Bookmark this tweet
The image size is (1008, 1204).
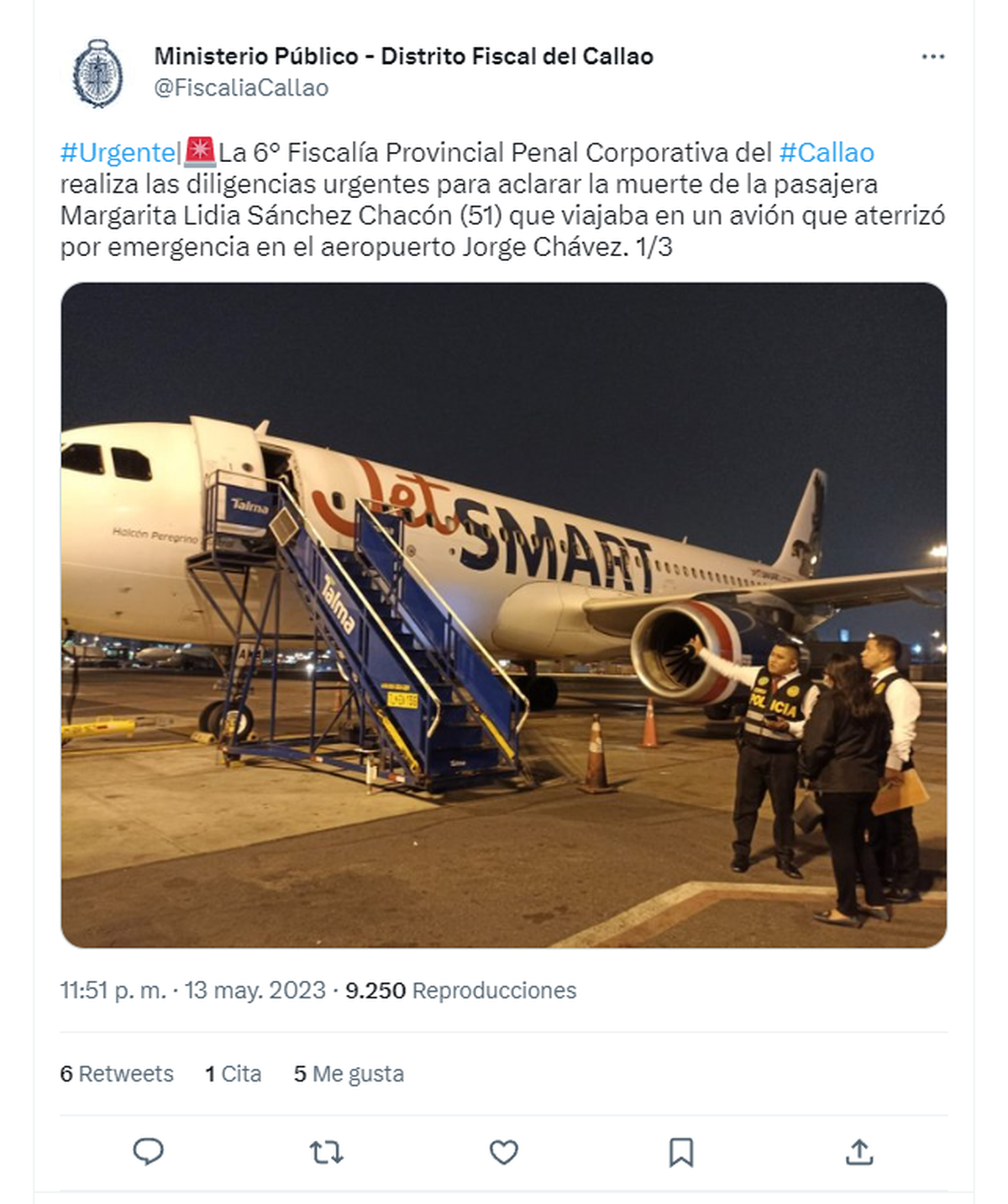680,1152
